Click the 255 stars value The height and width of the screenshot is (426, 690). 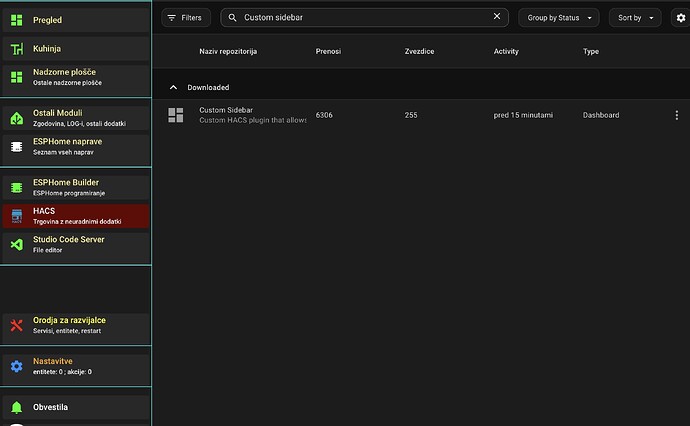411,115
